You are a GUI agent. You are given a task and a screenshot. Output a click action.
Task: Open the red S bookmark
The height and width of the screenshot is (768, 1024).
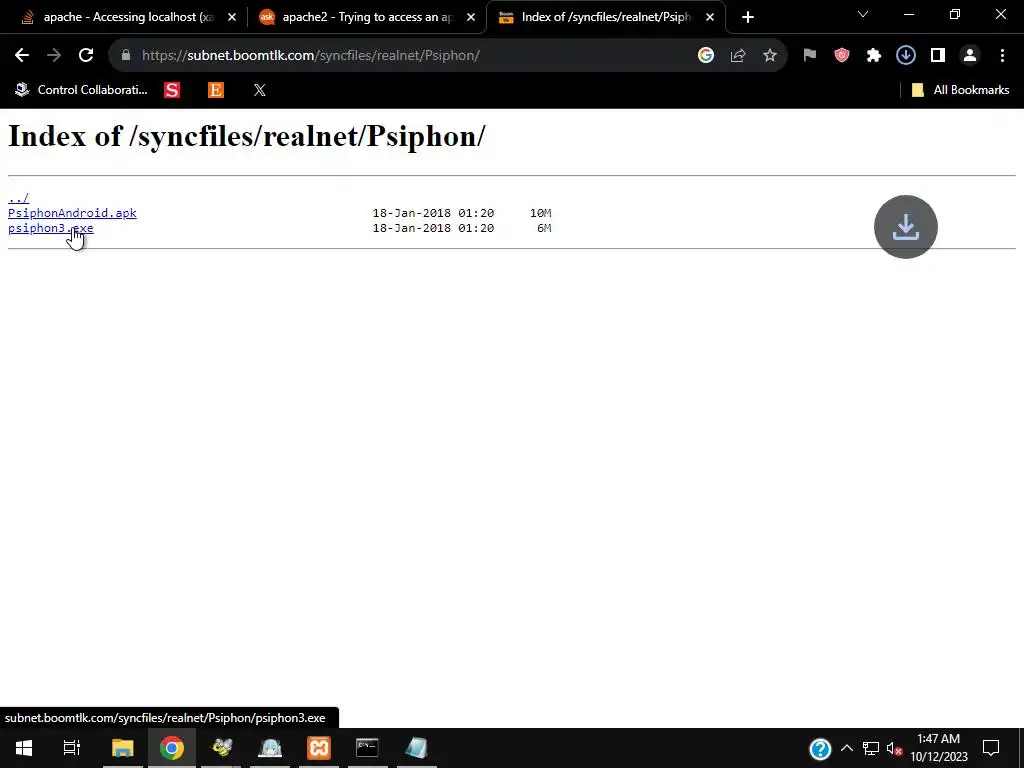point(172,90)
